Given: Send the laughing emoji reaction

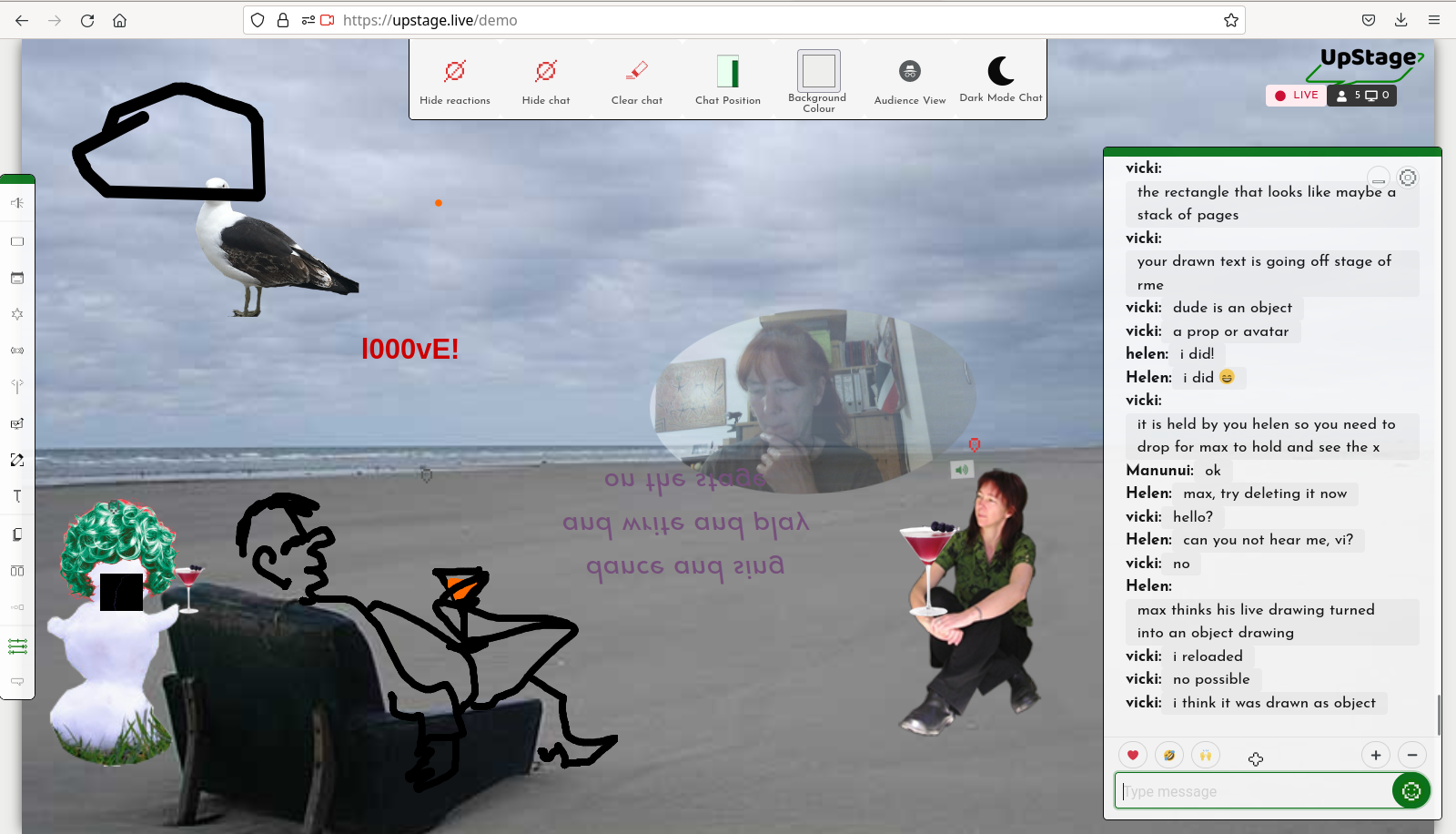Looking at the screenshot, I should (x=1169, y=755).
